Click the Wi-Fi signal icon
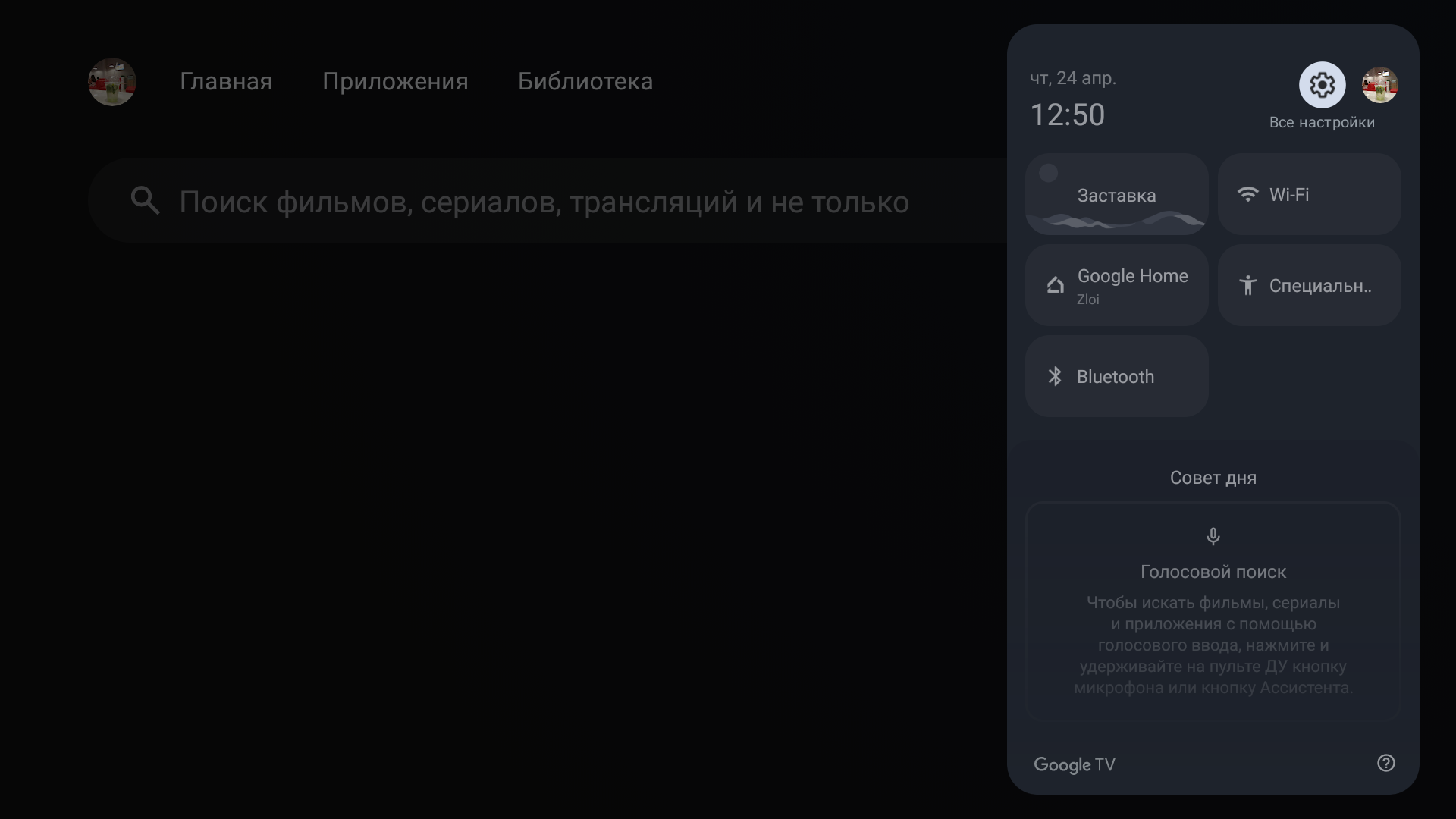Screen dimensions: 1456x819 point(1247,194)
